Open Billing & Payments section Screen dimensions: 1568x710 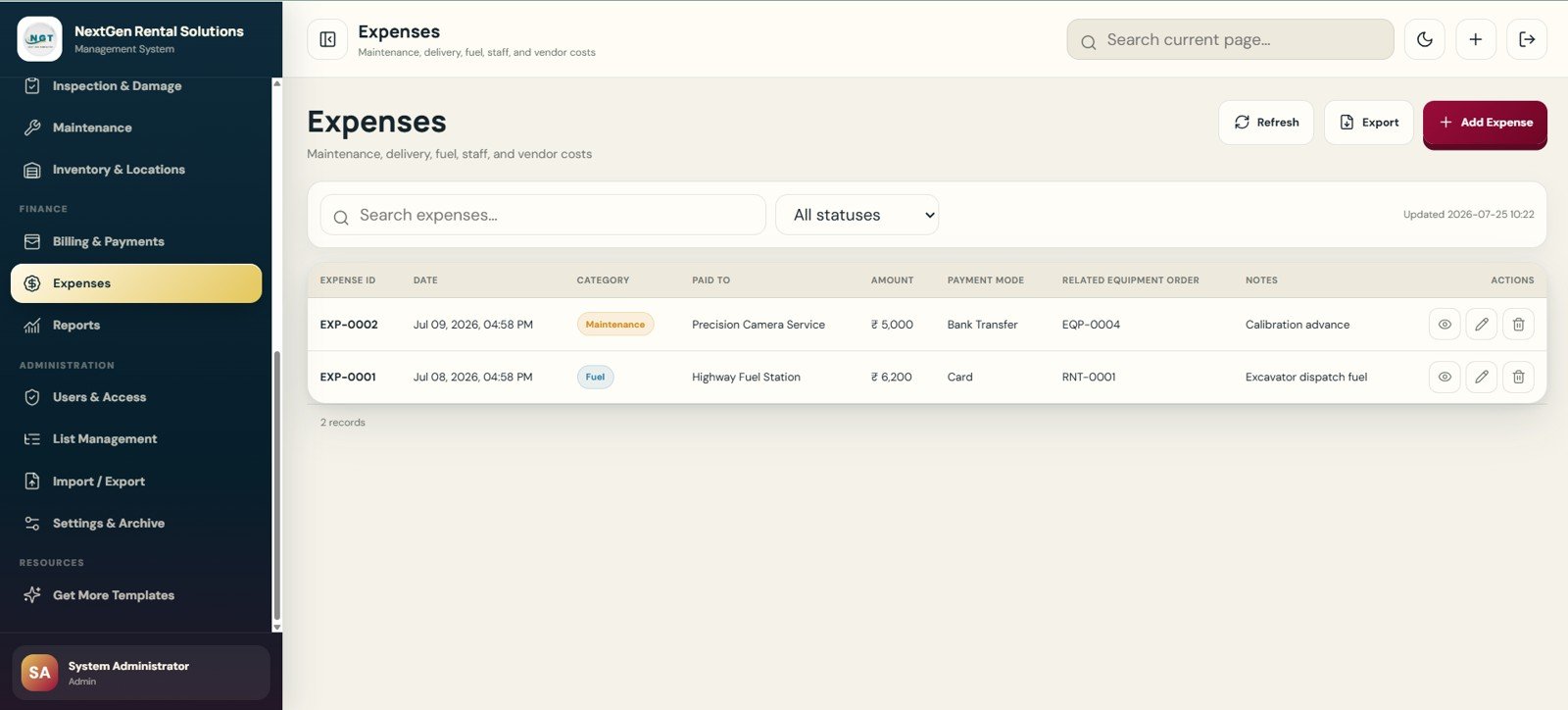click(136, 241)
